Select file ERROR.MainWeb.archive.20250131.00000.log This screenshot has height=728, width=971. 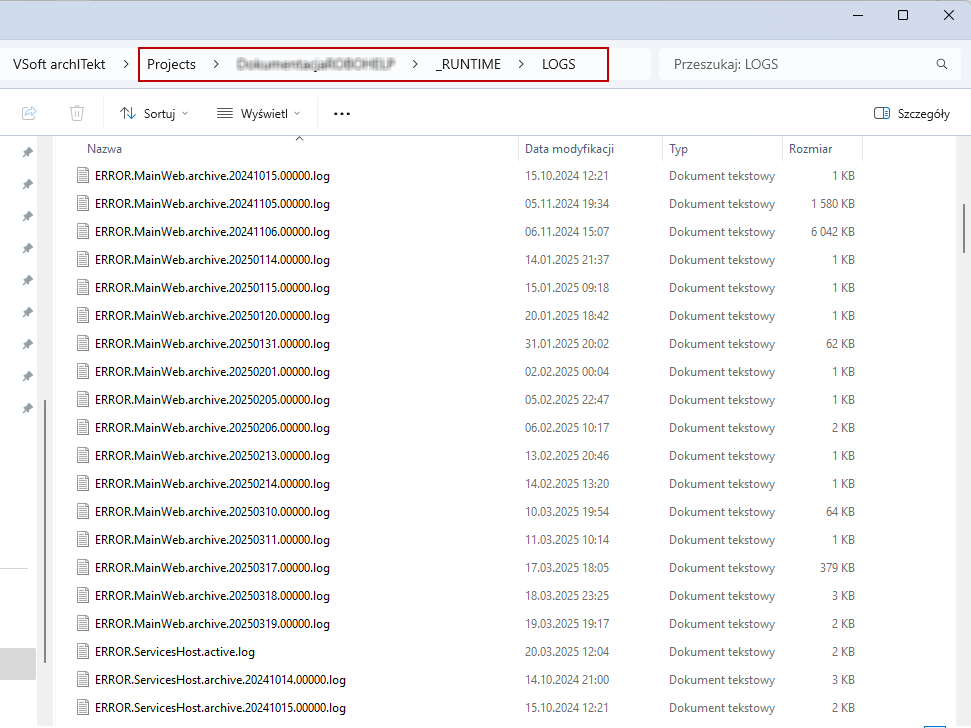pyautogui.click(x=212, y=344)
